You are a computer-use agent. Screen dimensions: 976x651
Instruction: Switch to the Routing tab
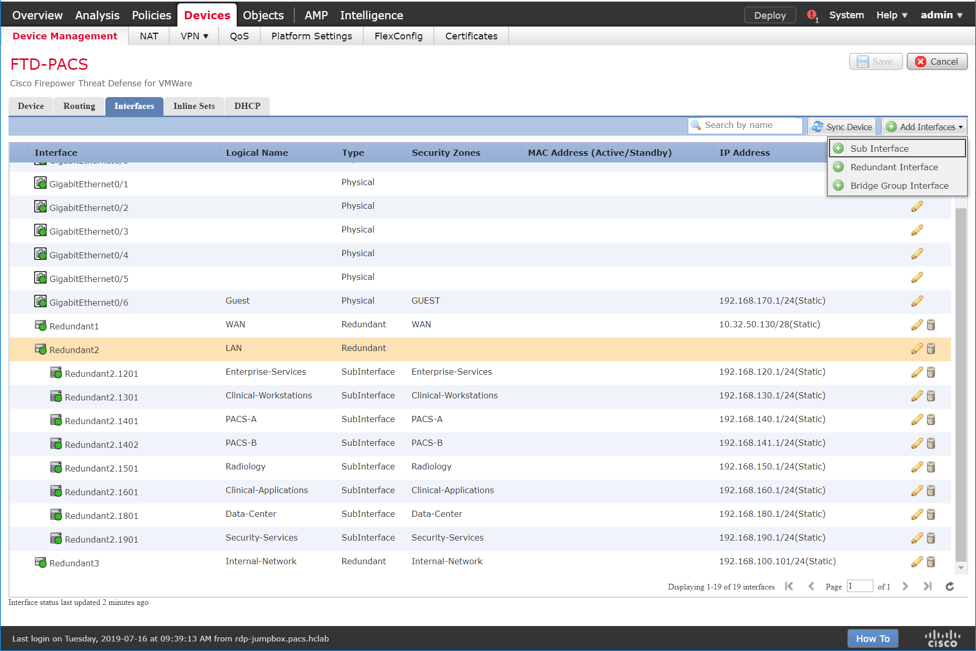pyautogui.click(x=79, y=106)
